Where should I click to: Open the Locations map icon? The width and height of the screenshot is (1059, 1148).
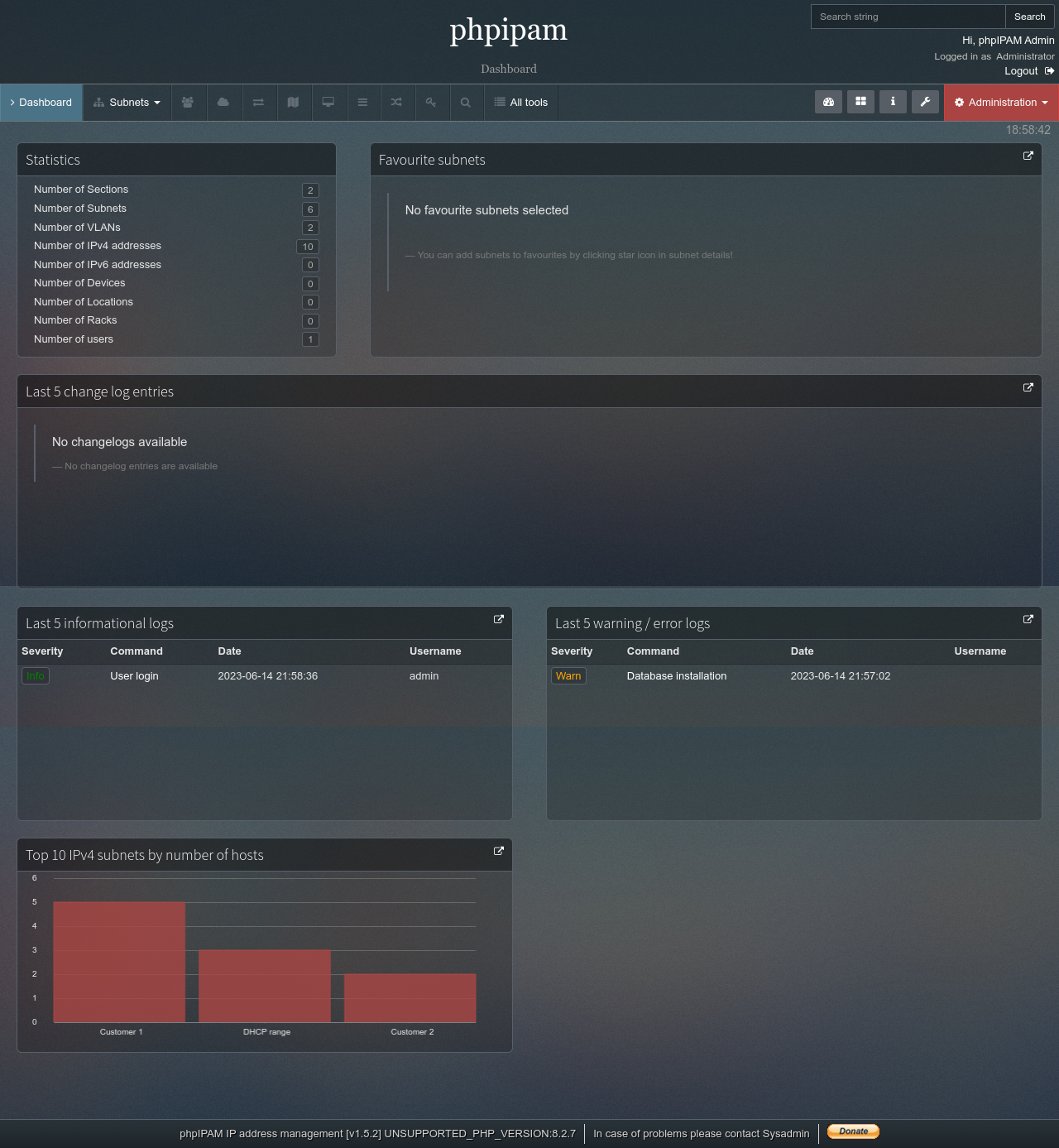pyautogui.click(x=293, y=103)
